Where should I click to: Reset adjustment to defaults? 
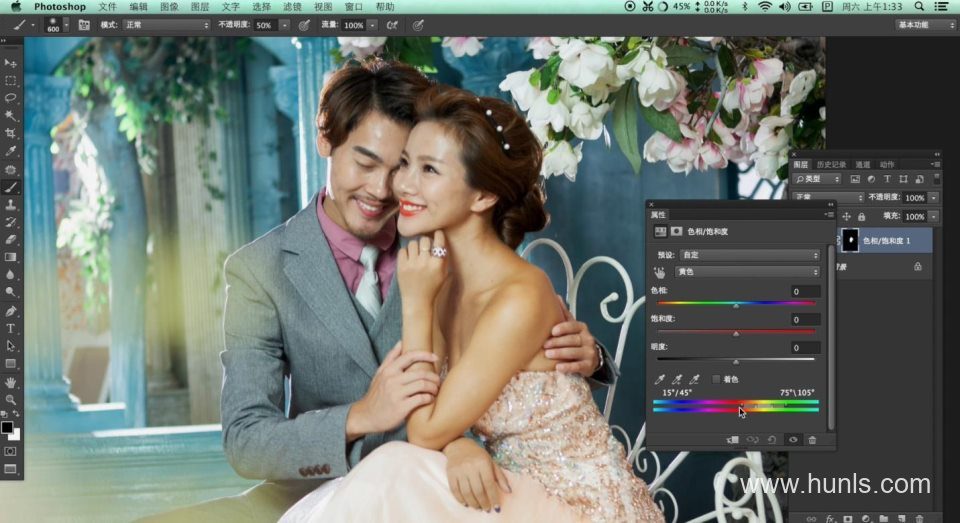(772, 440)
